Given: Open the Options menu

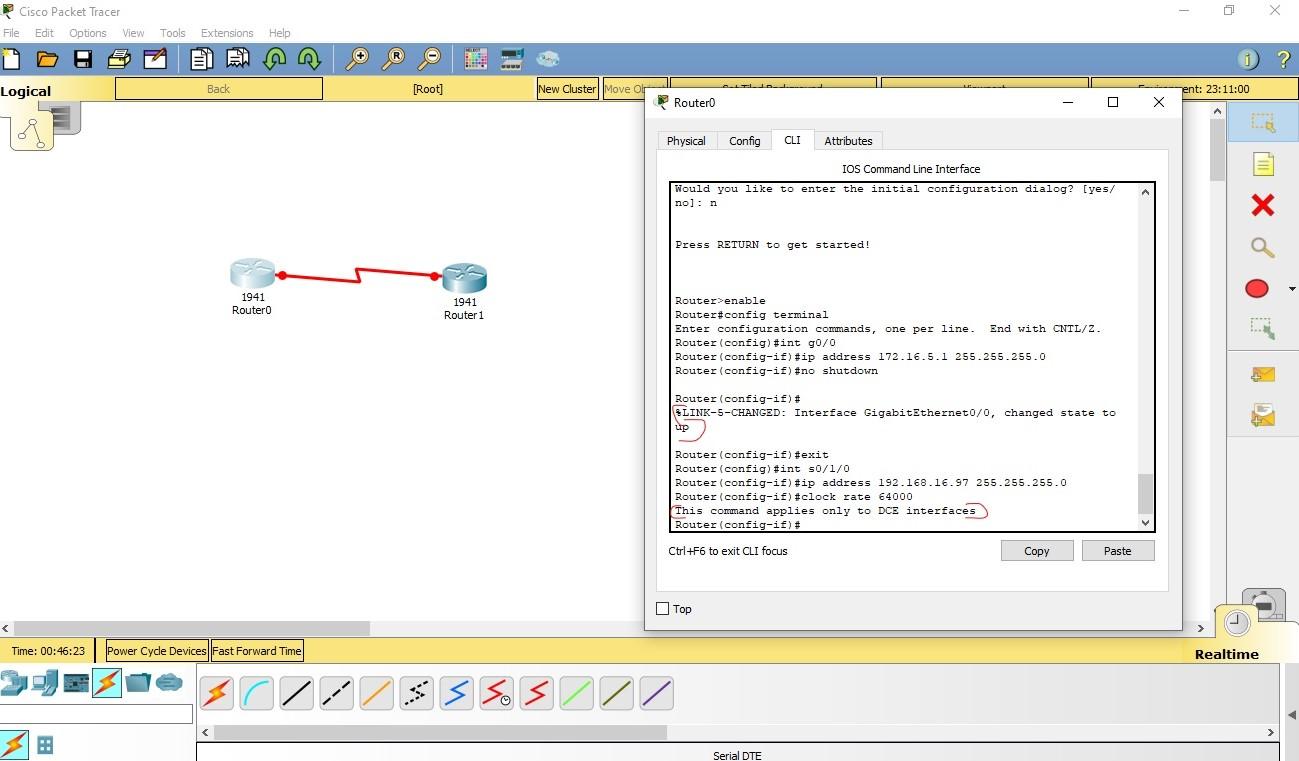Looking at the screenshot, I should [88, 33].
